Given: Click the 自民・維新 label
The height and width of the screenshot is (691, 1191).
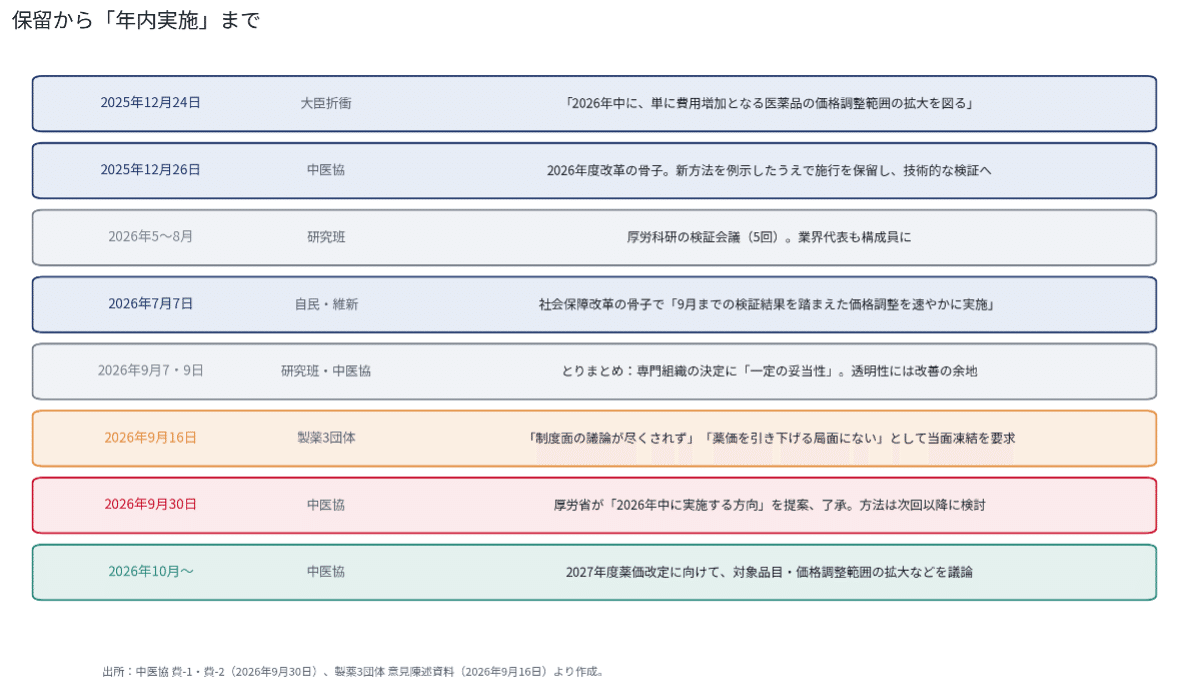Looking at the screenshot, I should 326,304.
